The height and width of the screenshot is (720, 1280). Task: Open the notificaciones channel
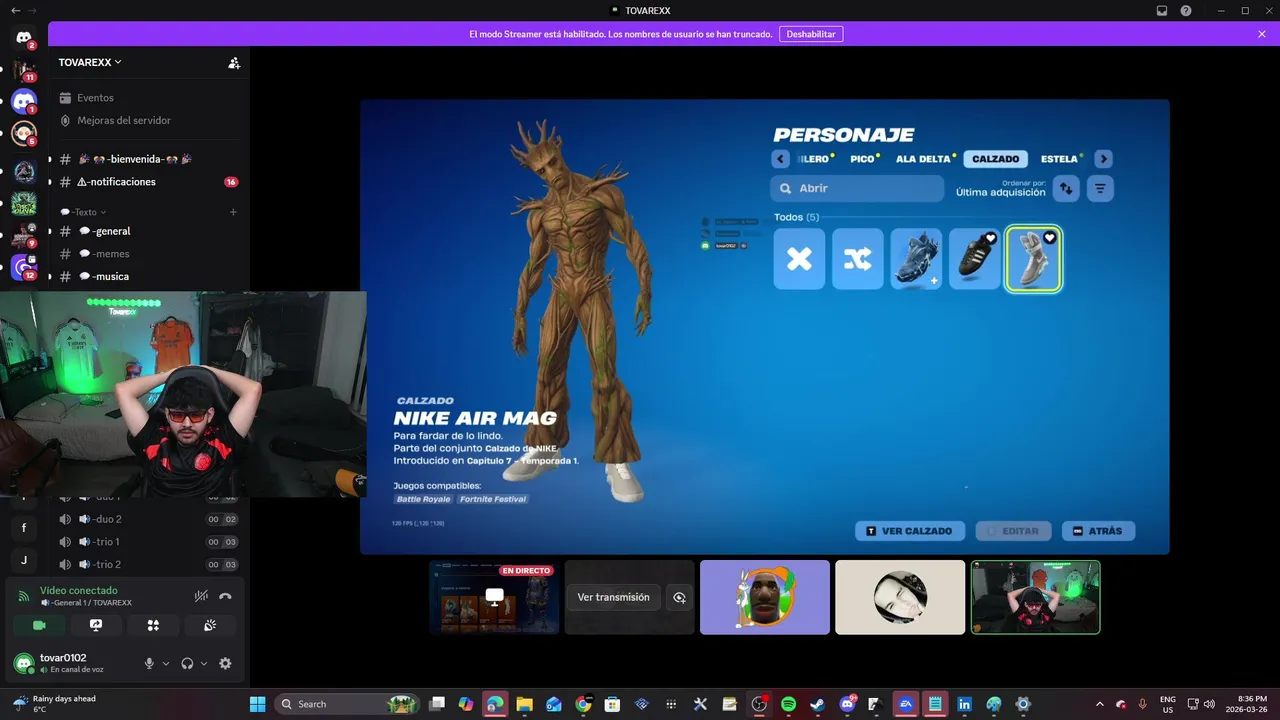[149, 182]
